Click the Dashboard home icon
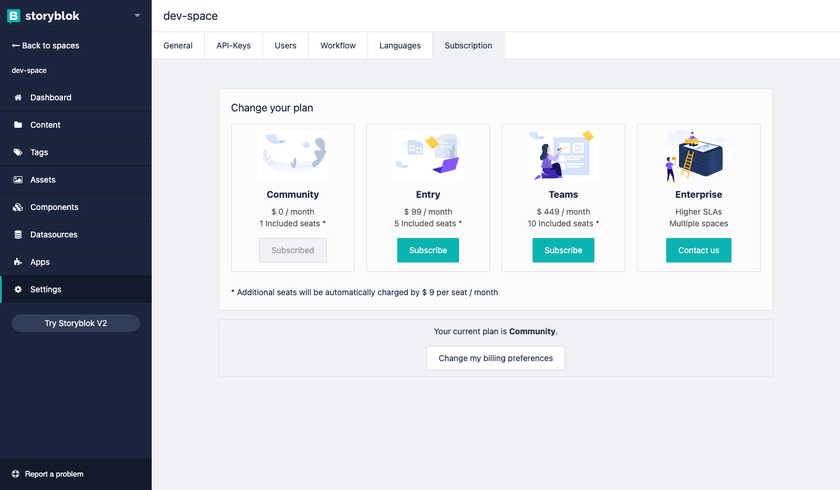Viewport: 840px width, 490px height. tap(18, 97)
